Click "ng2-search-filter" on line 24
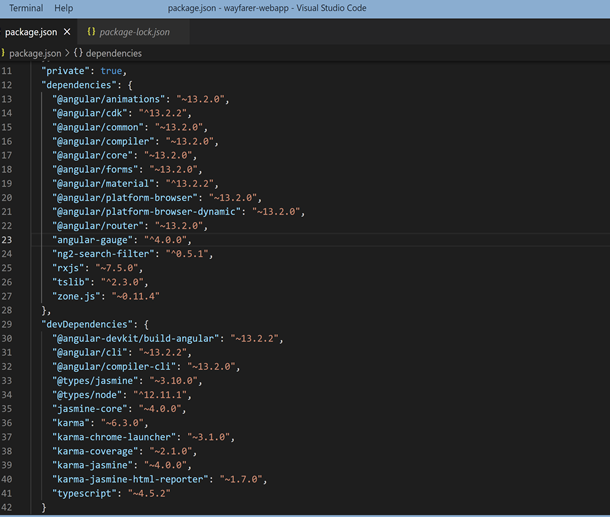 (103, 254)
